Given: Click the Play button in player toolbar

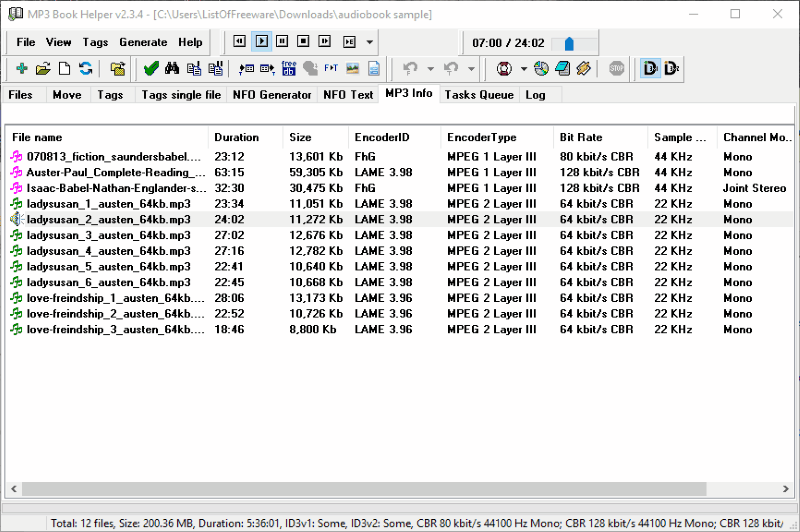Looking at the screenshot, I should 261,41.
